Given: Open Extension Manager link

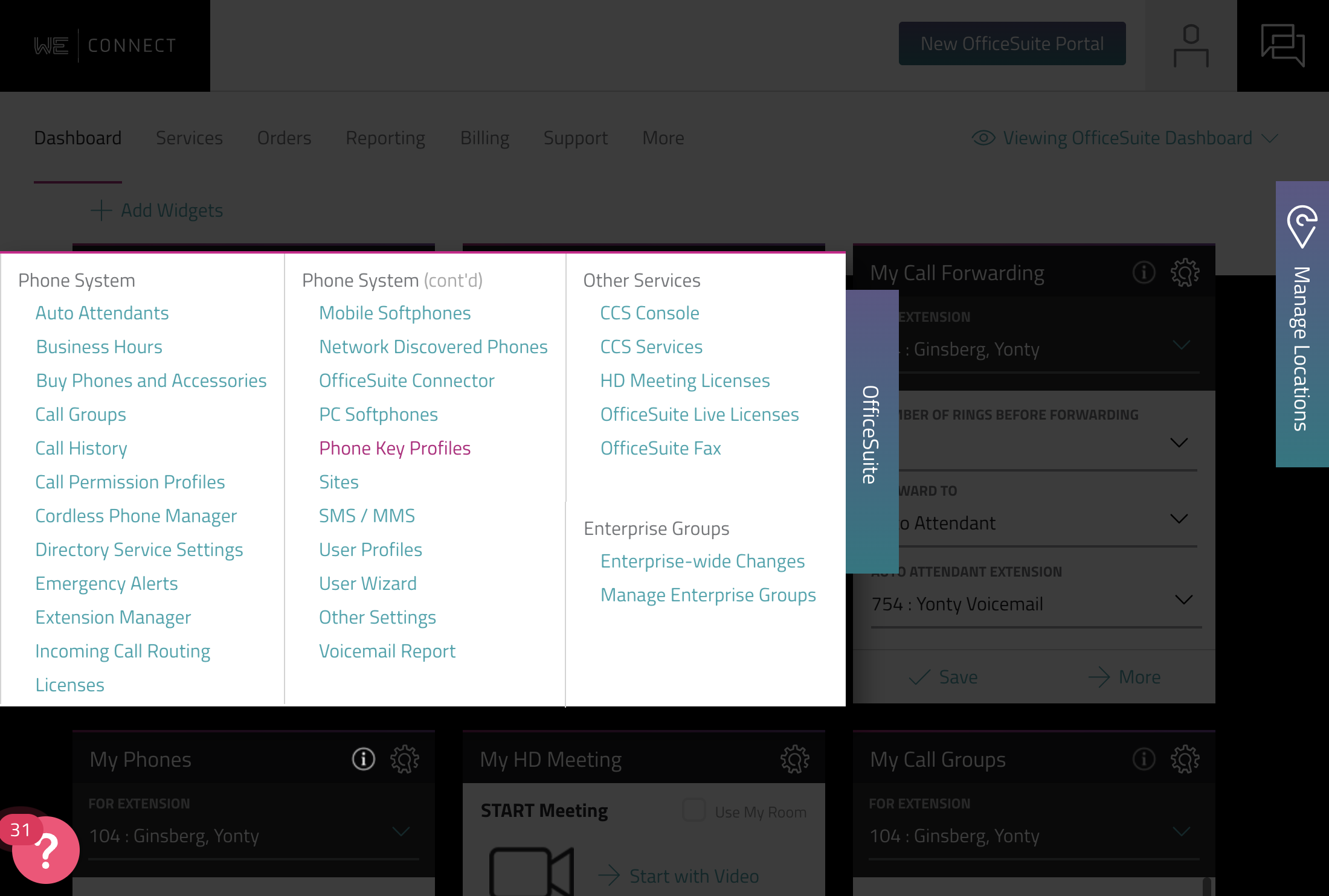Looking at the screenshot, I should click(x=113, y=617).
